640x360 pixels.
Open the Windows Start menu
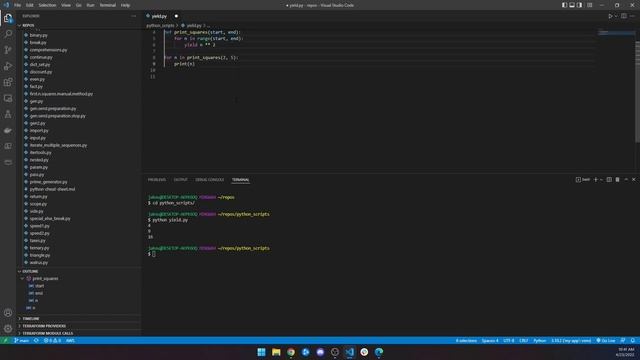pyautogui.click(x=261, y=352)
